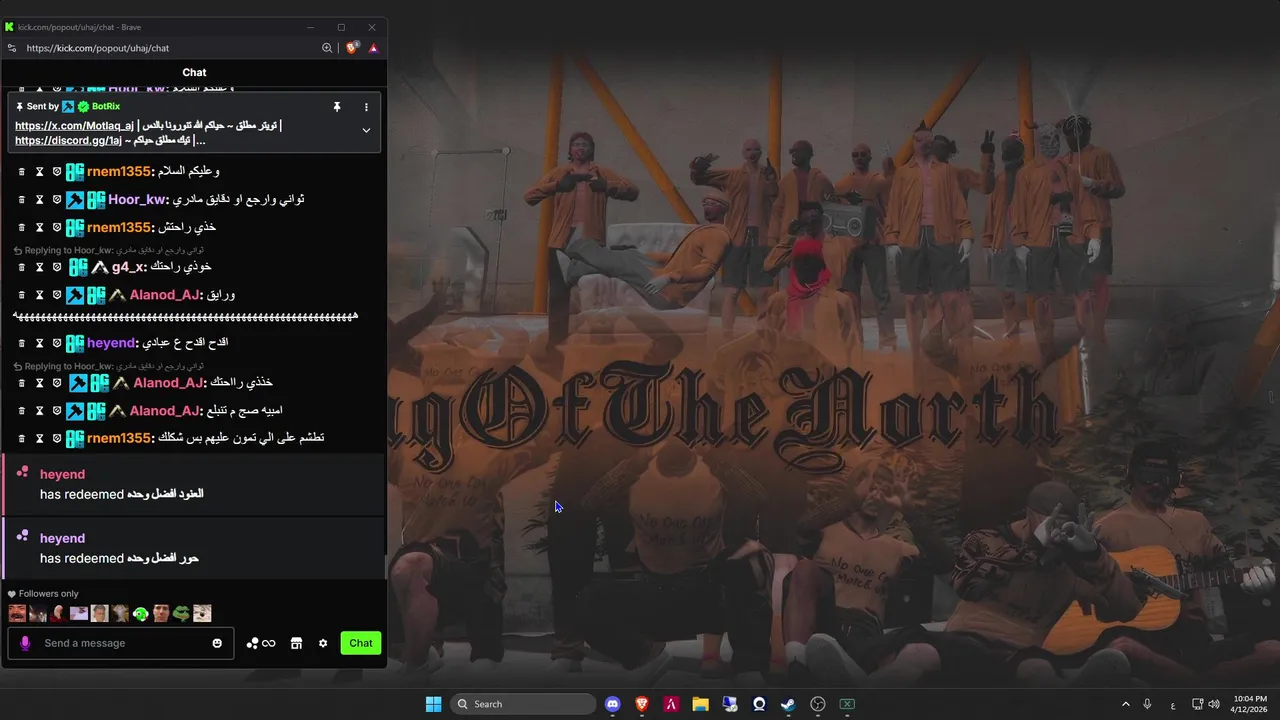Delete rnem1355's 'وعليكم السلام' message with the trash icon
The height and width of the screenshot is (720, 1280).
[x=22, y=172]
